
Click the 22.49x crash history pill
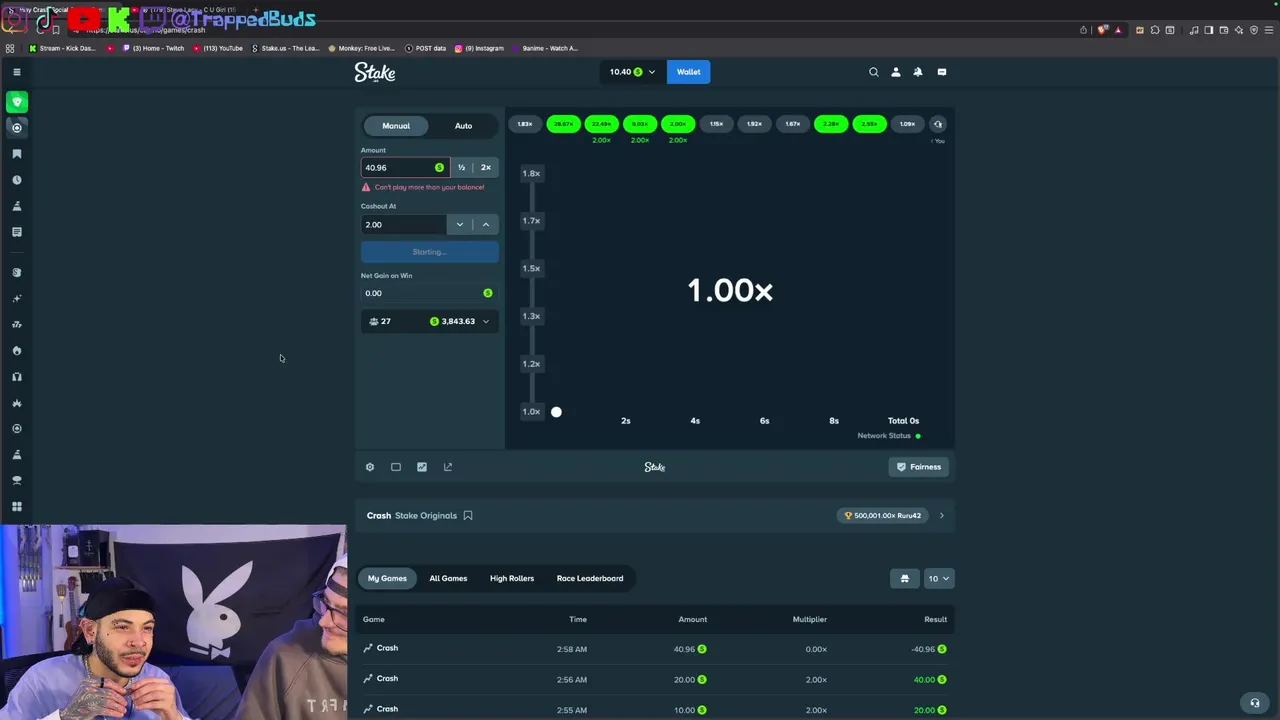tap(602, 124)
